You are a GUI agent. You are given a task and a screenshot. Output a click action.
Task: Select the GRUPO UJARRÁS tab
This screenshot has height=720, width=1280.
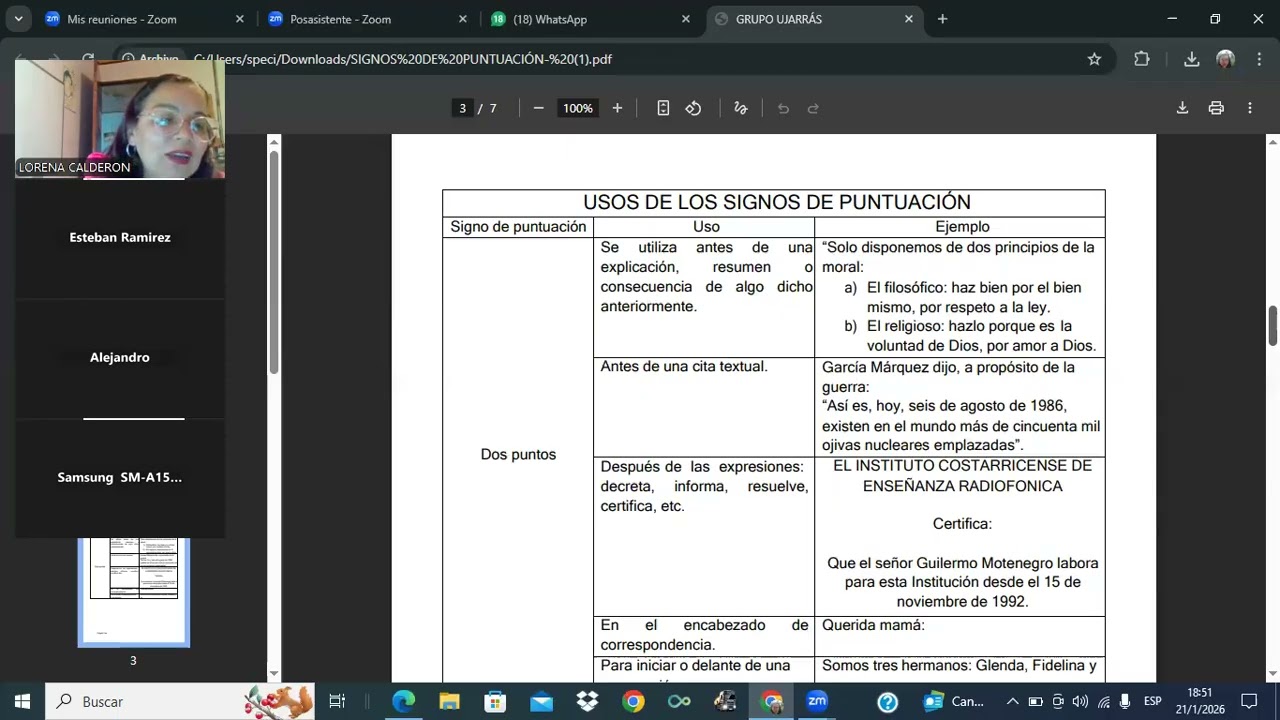[x=814, y=19]
